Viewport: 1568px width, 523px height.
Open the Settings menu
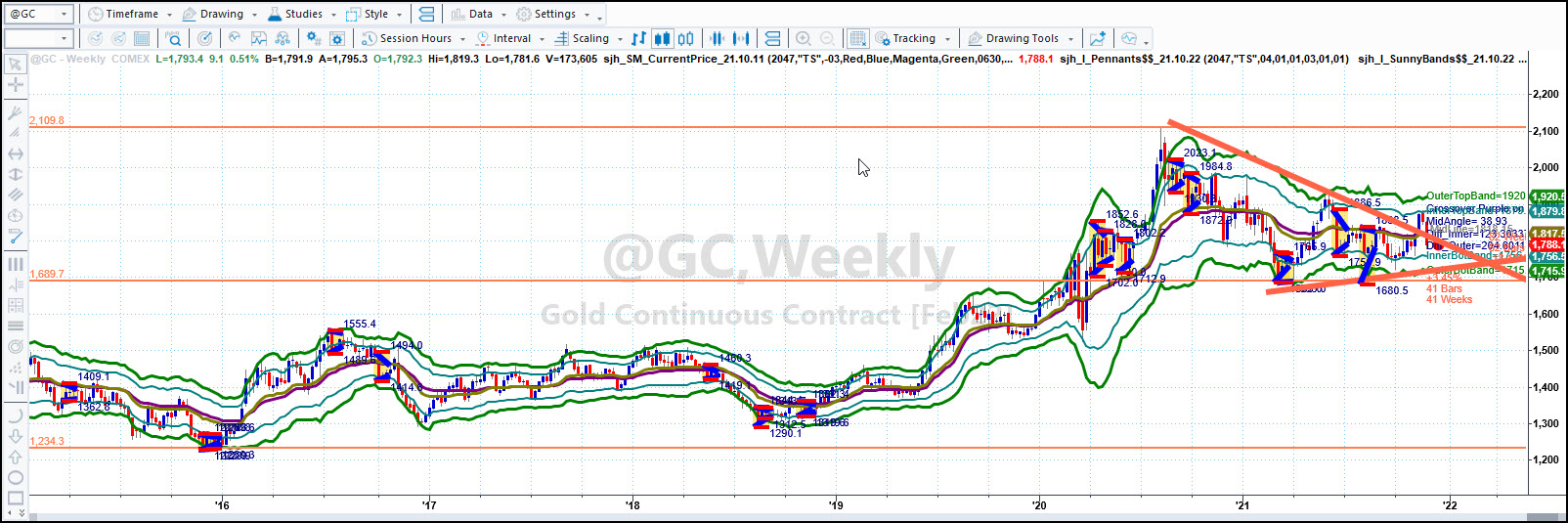point(546,14)
